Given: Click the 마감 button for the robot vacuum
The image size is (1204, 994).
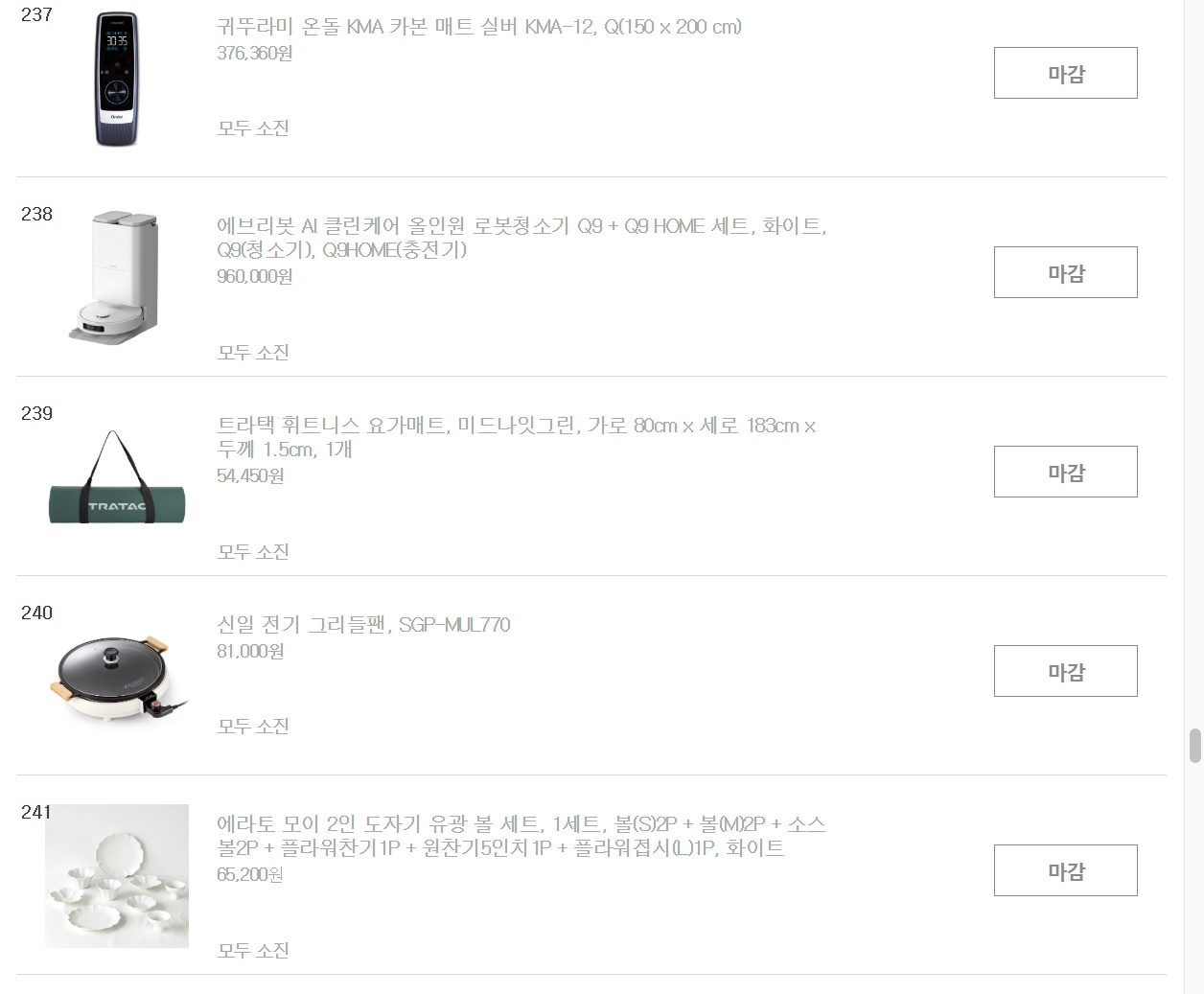Looking at the screenshot, I should [x=1066, y=272].
